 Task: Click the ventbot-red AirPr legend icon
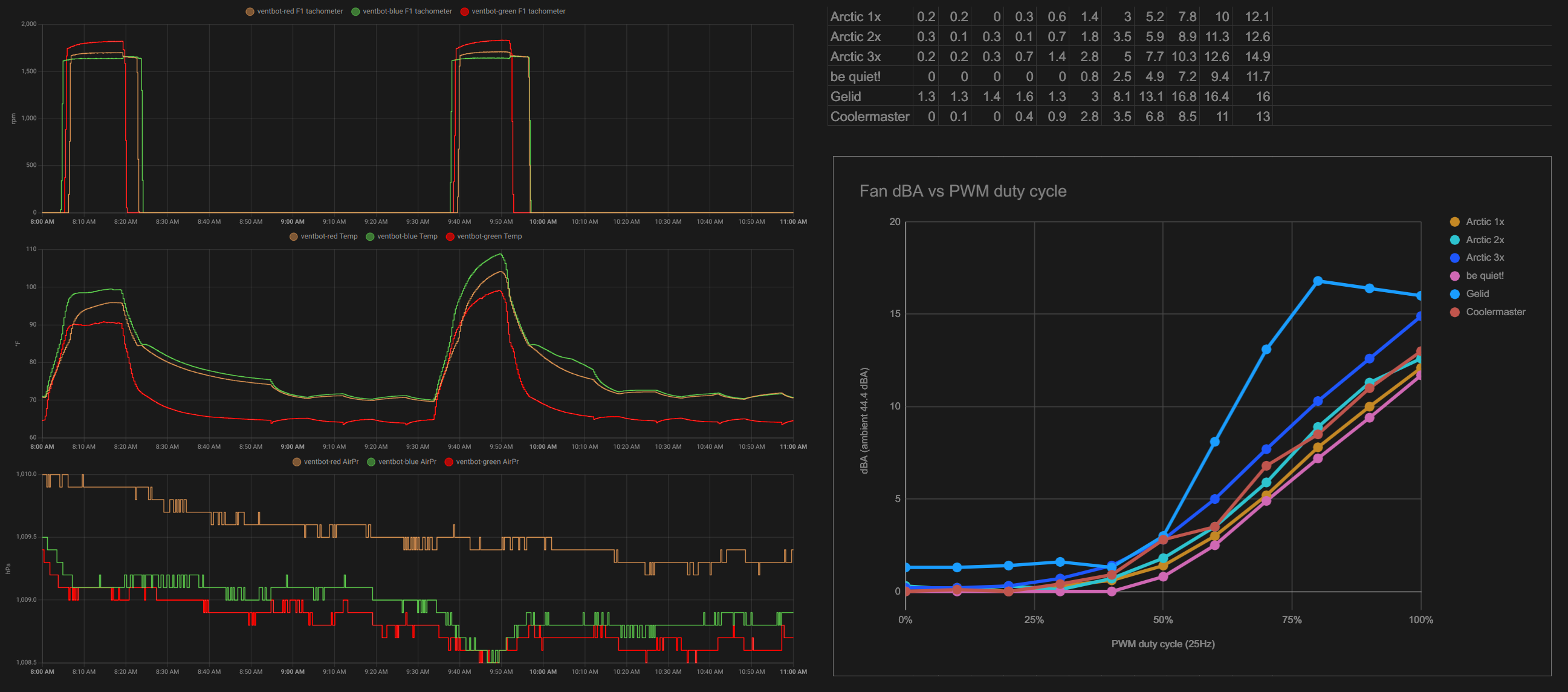pyautogui.click(x=296, y=461)
